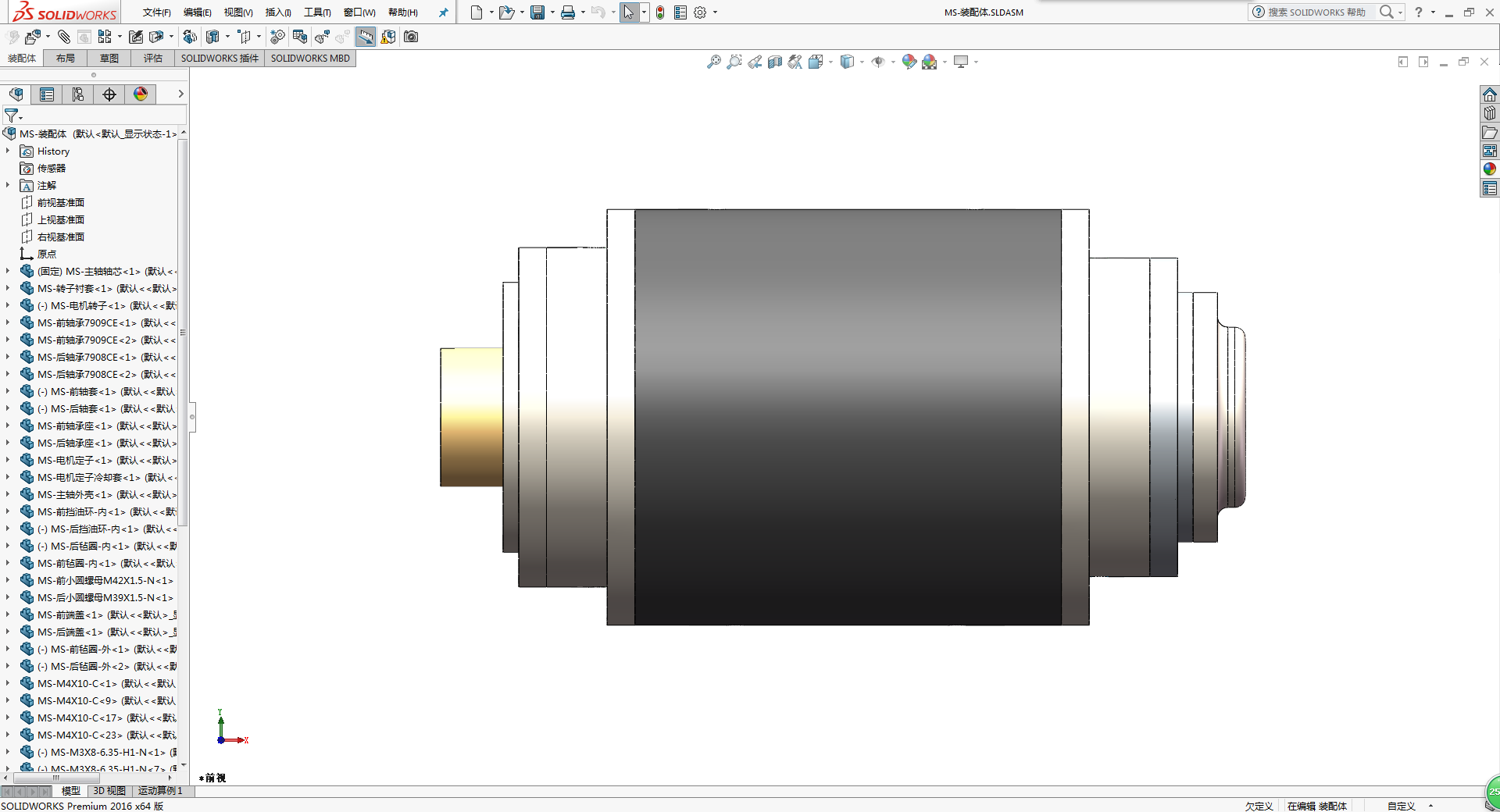Expand the 注解 annotations node
The width and height of the screenshot is (1500, 812).
pyautogui.click(x=8, y=185)
